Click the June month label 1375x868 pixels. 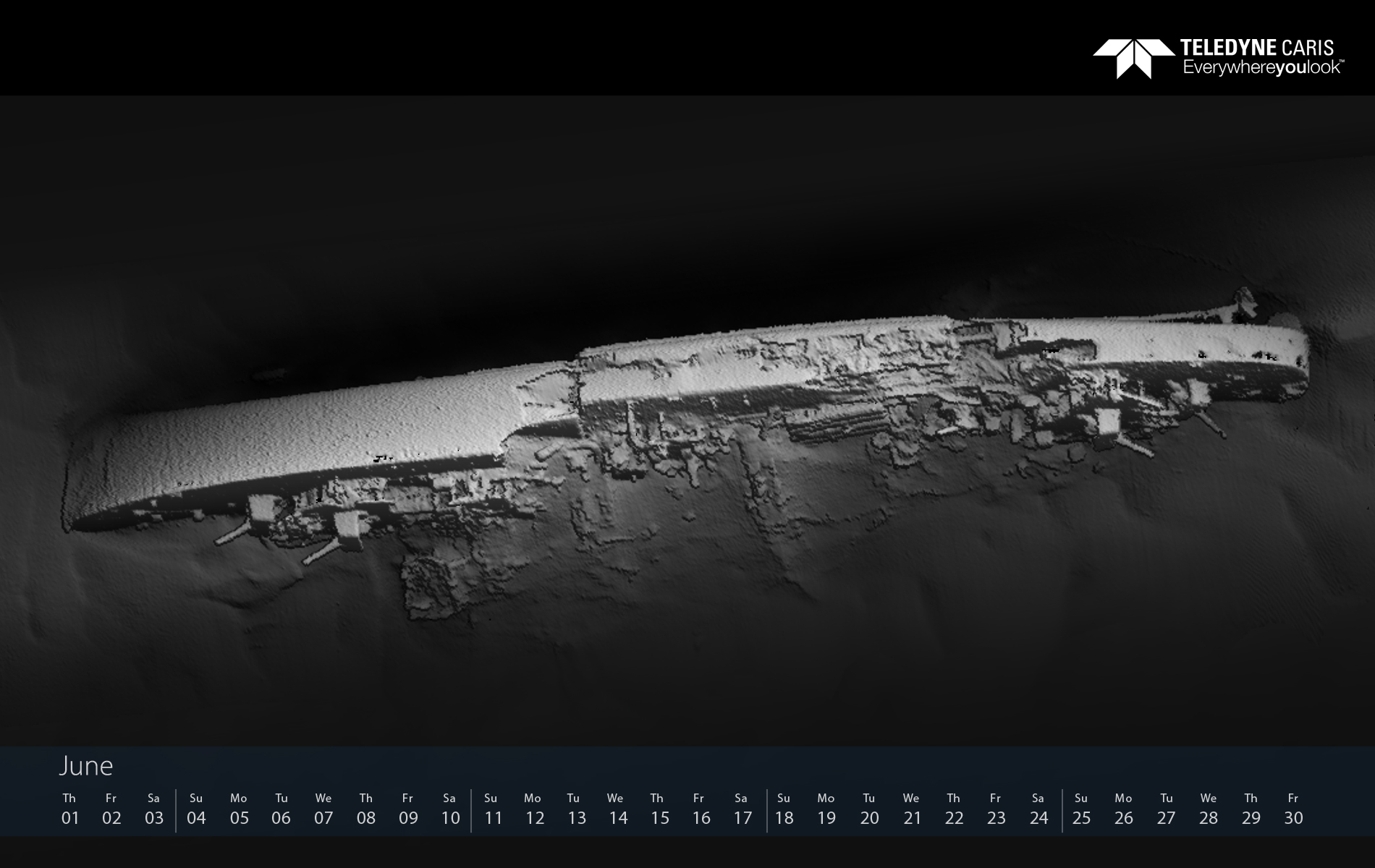[86, 766]
